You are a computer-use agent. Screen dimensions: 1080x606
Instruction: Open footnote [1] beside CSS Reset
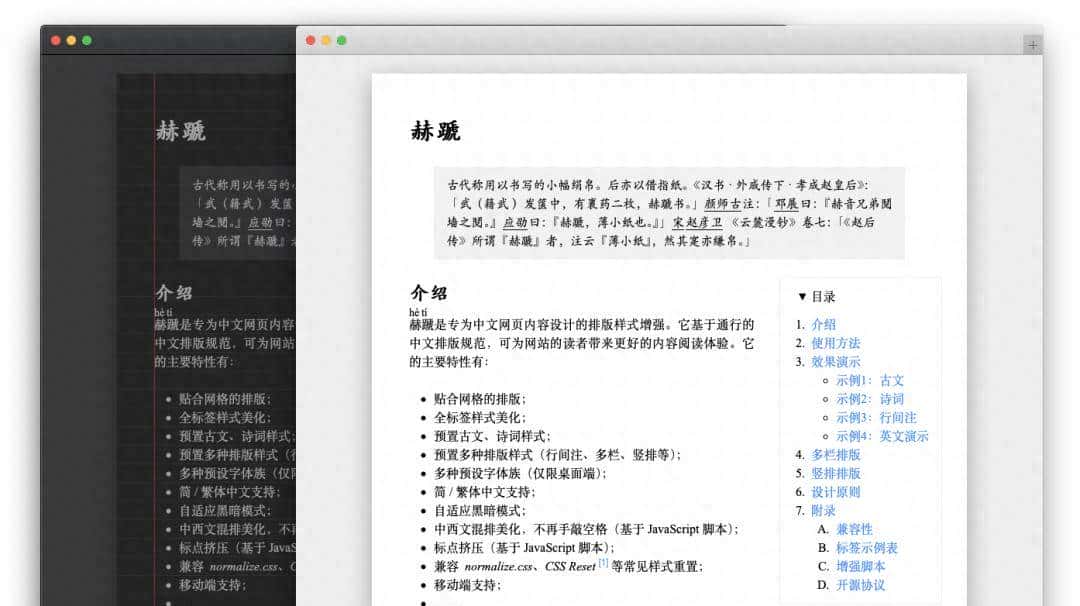(603, 563)
